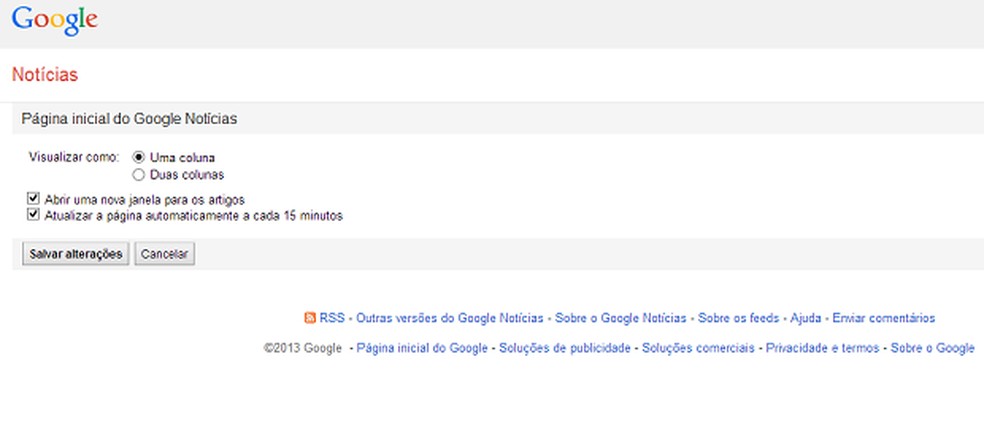Open Soluções de publicidade link

click(x=565, y=348)
